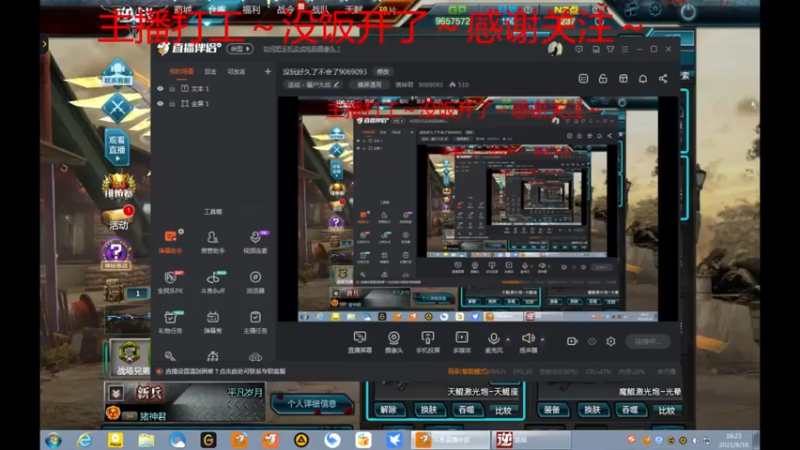
Task: Expand the chevron at left screen edge
Action: click(x=44, y=44)
